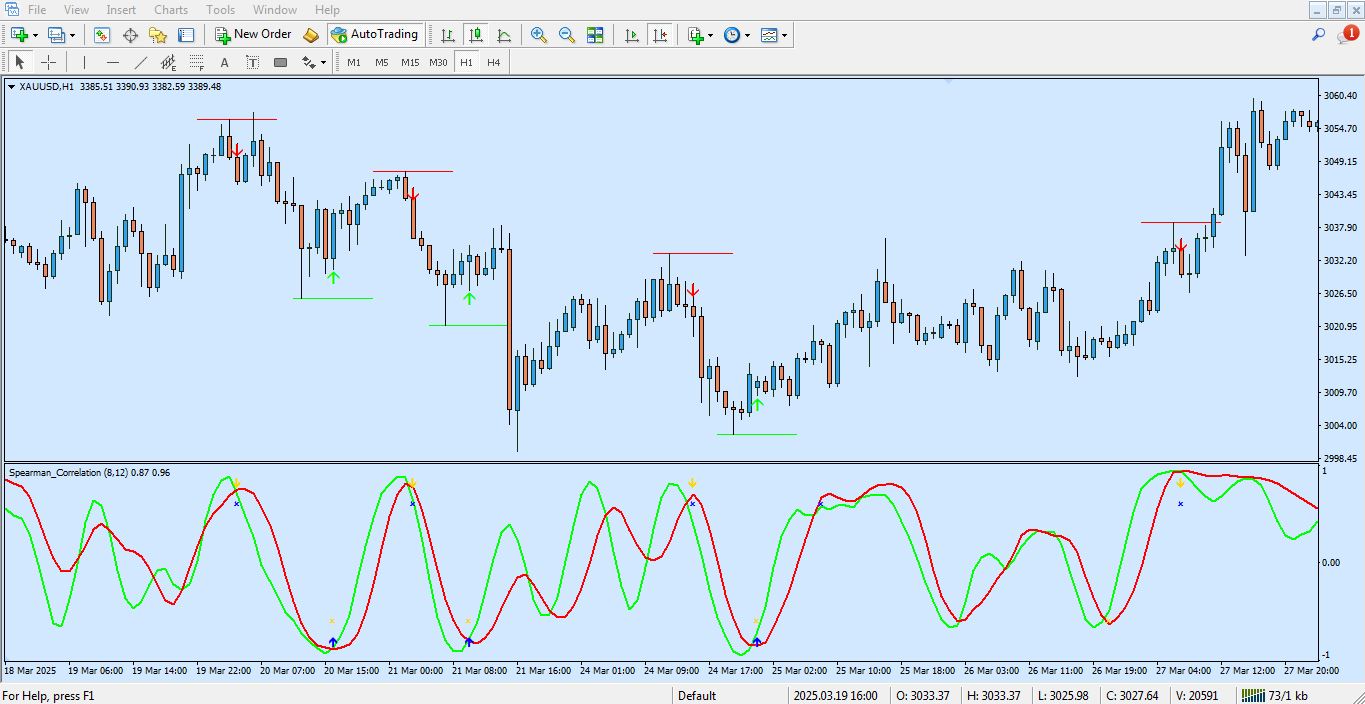Click the New Order button
The height and width of the screenshot is (704, 1365).
[x=253, y=34]
